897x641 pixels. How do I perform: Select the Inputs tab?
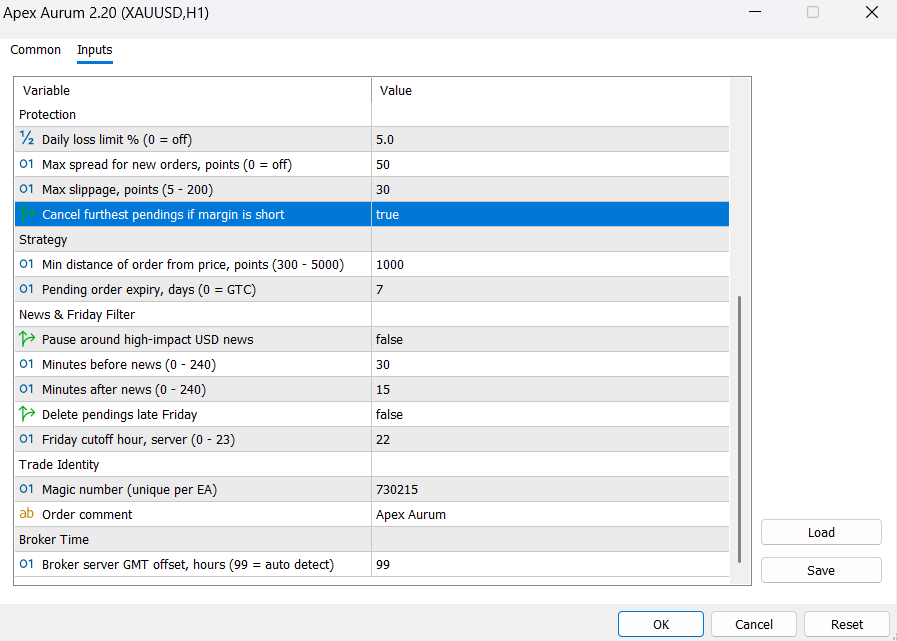click(95, 50)
